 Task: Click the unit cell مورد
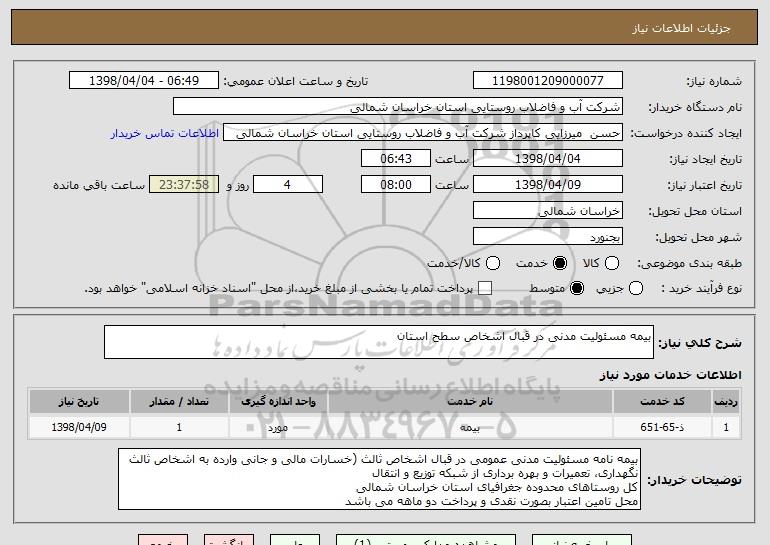(278, 427)
